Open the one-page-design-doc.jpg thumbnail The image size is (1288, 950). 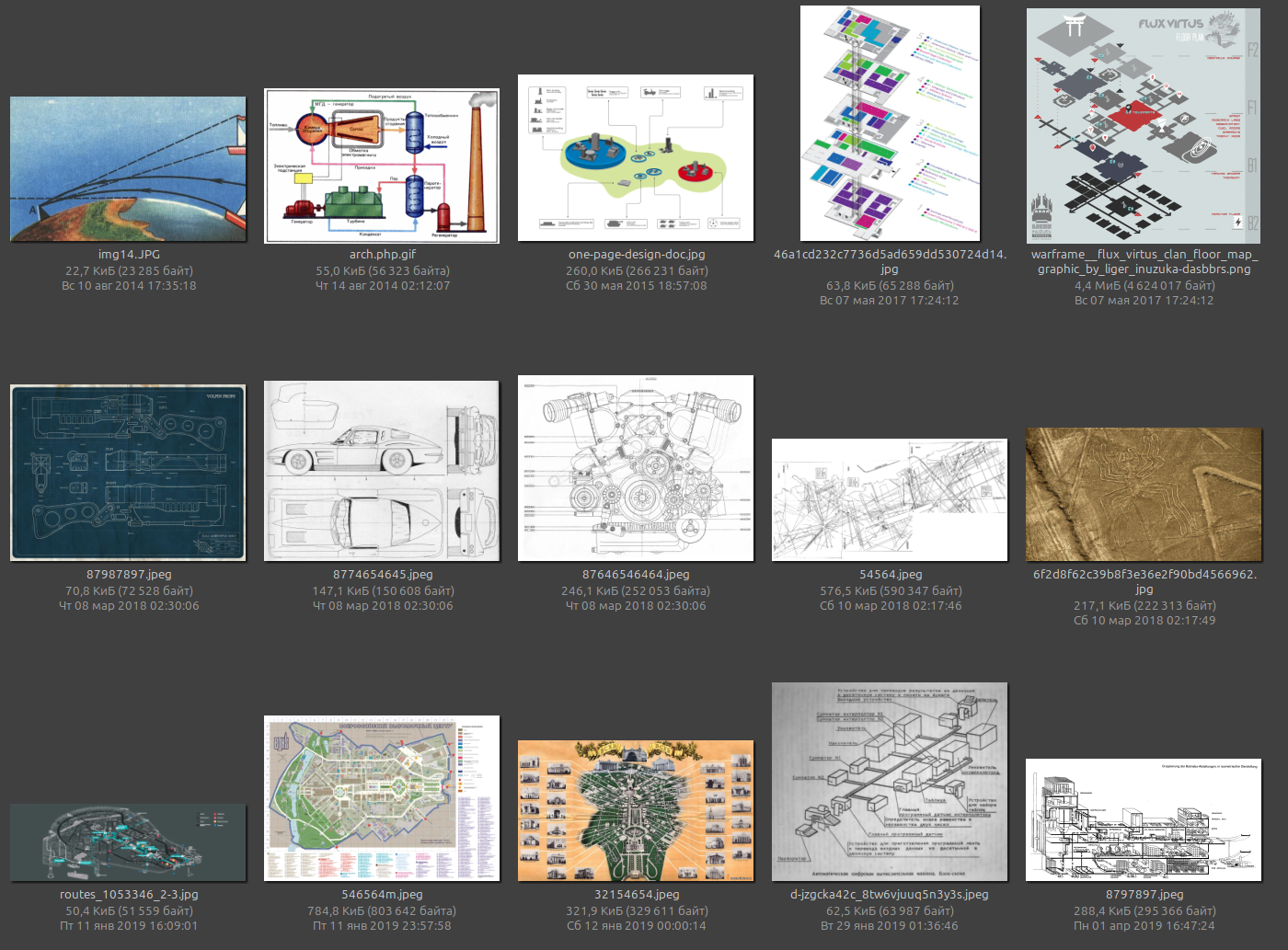(x=636, y=158)
